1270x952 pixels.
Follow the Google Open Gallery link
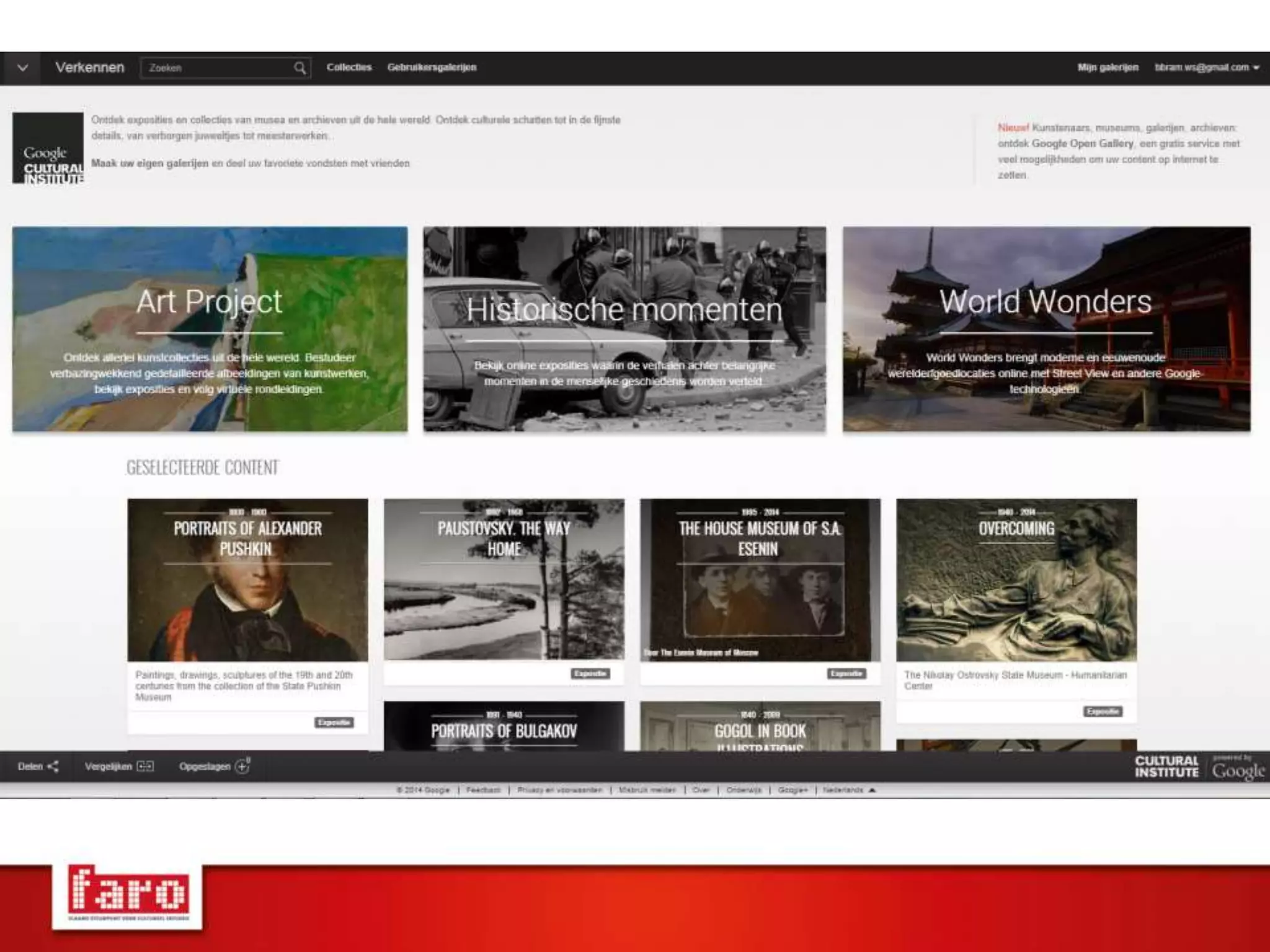(x=1082, y=144)
